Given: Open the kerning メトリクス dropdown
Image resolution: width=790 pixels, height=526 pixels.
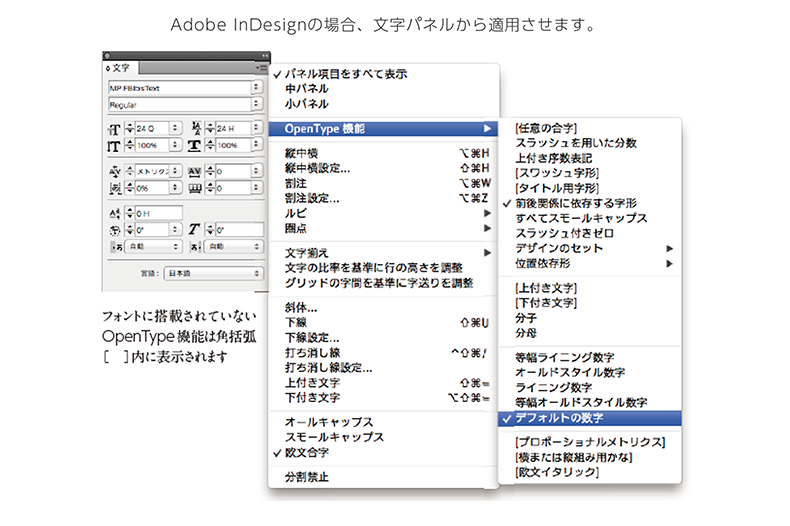Looking at the screenshot, I should click(x=175, y=171).
